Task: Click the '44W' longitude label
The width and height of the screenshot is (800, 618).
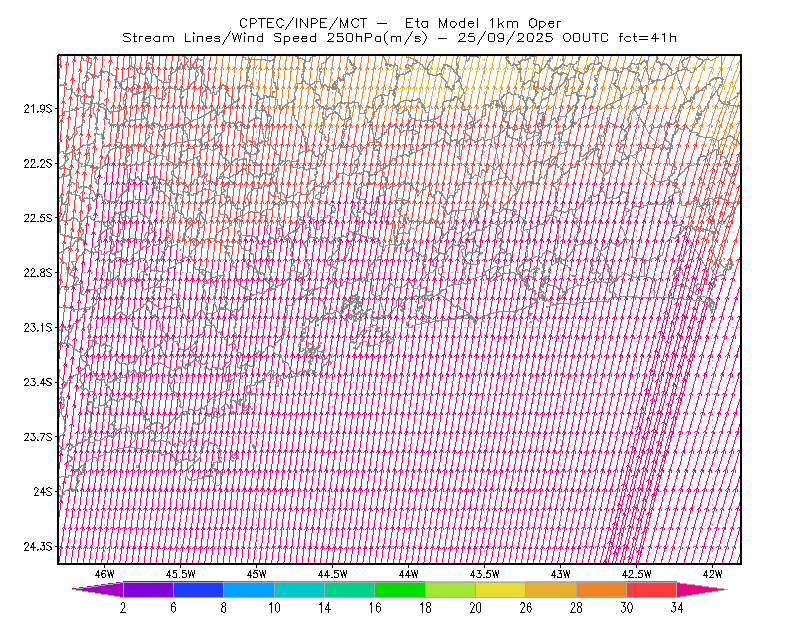Action: (x=409, y=574)
